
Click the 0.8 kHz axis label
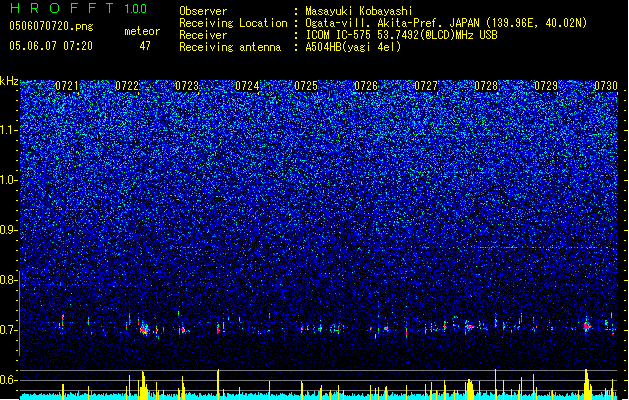coord(9,280)
